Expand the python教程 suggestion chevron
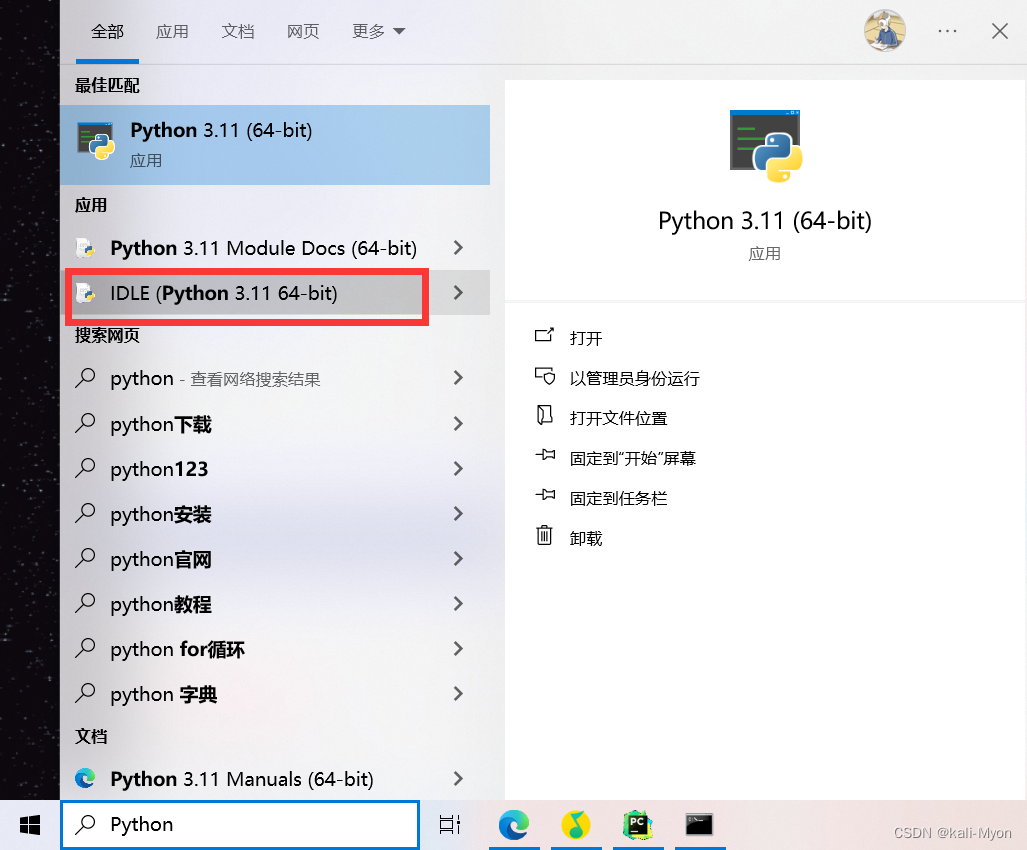The height and width of the screenshot is (850, 1027). [458, 604]
